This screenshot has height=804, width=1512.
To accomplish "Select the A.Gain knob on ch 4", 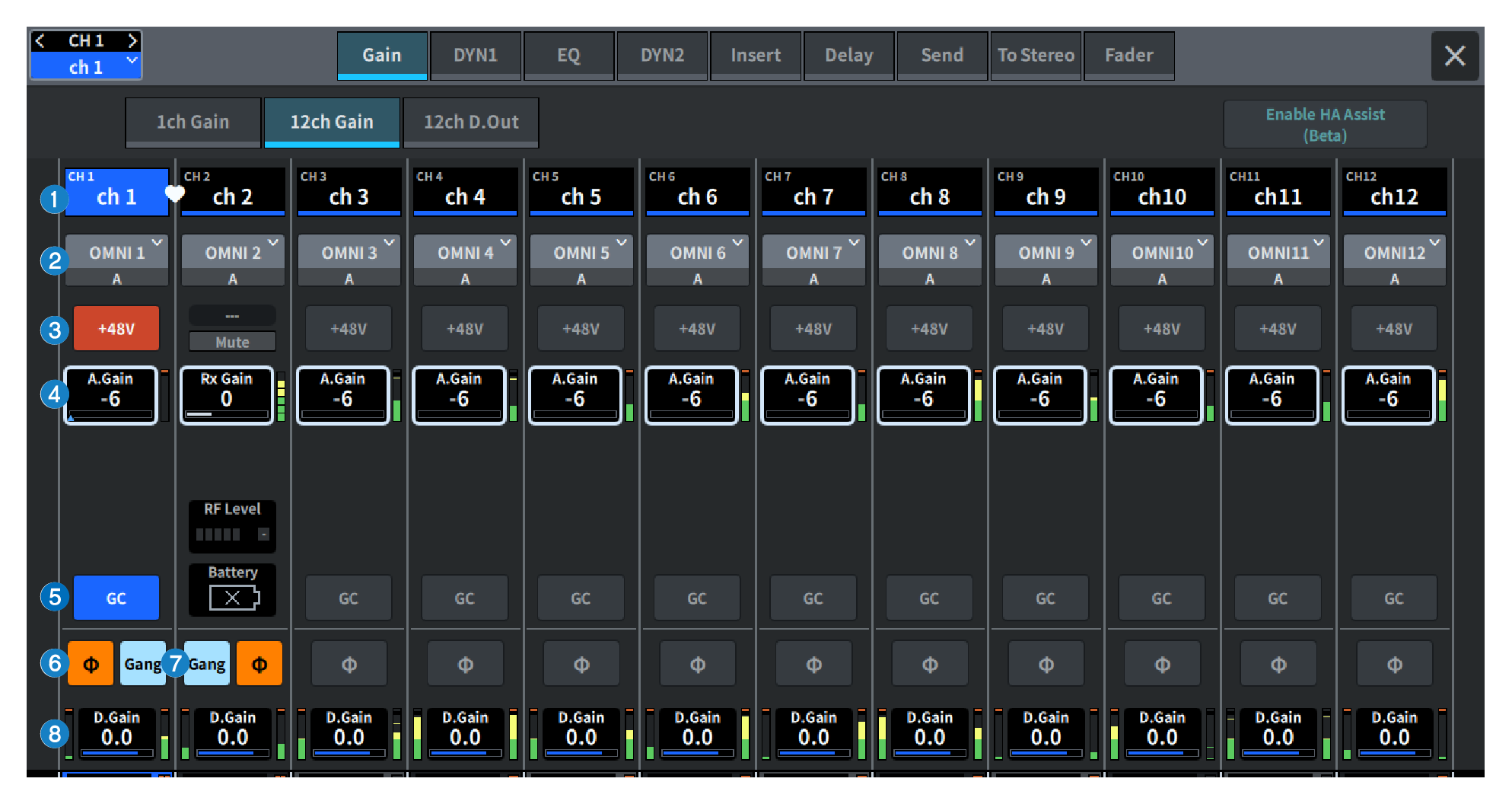I will [459, 395].
